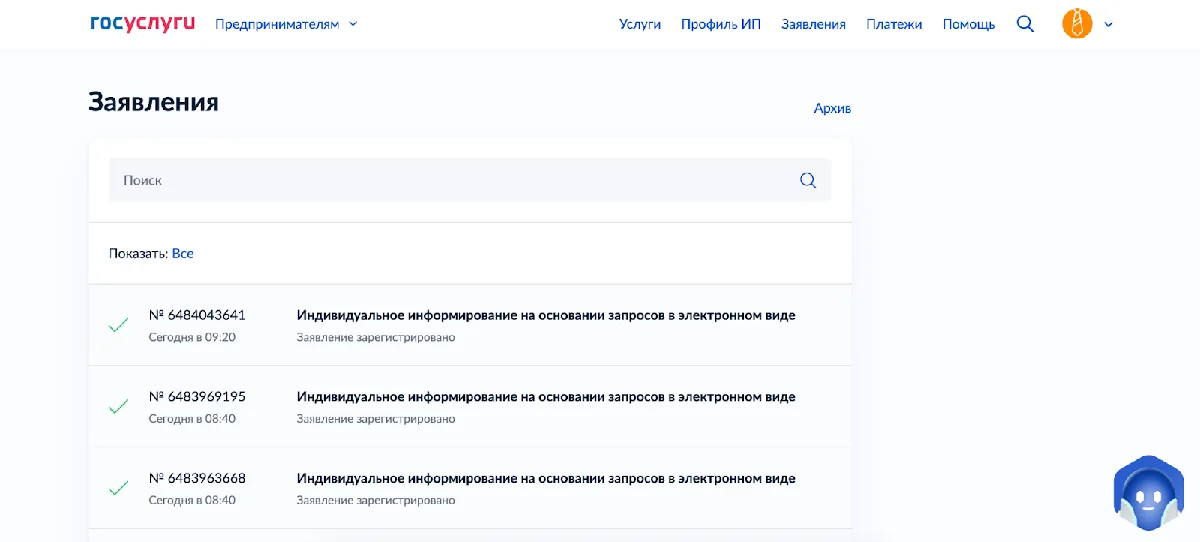
Task: Open application № 6483963668 title
Action: point(546,479)
